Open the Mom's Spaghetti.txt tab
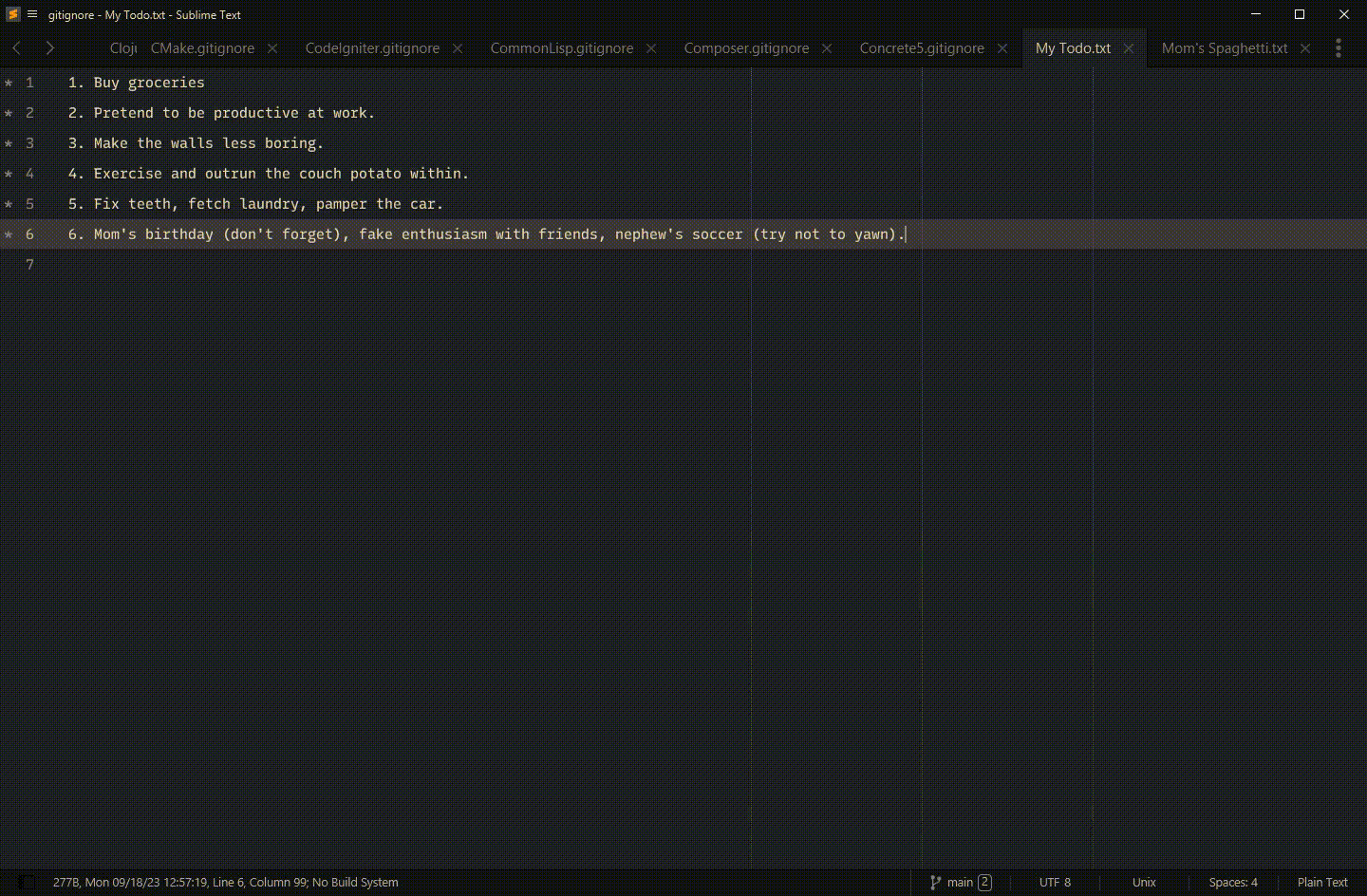Screen dimensions: 1367x896 click(x=1225, y=48)
